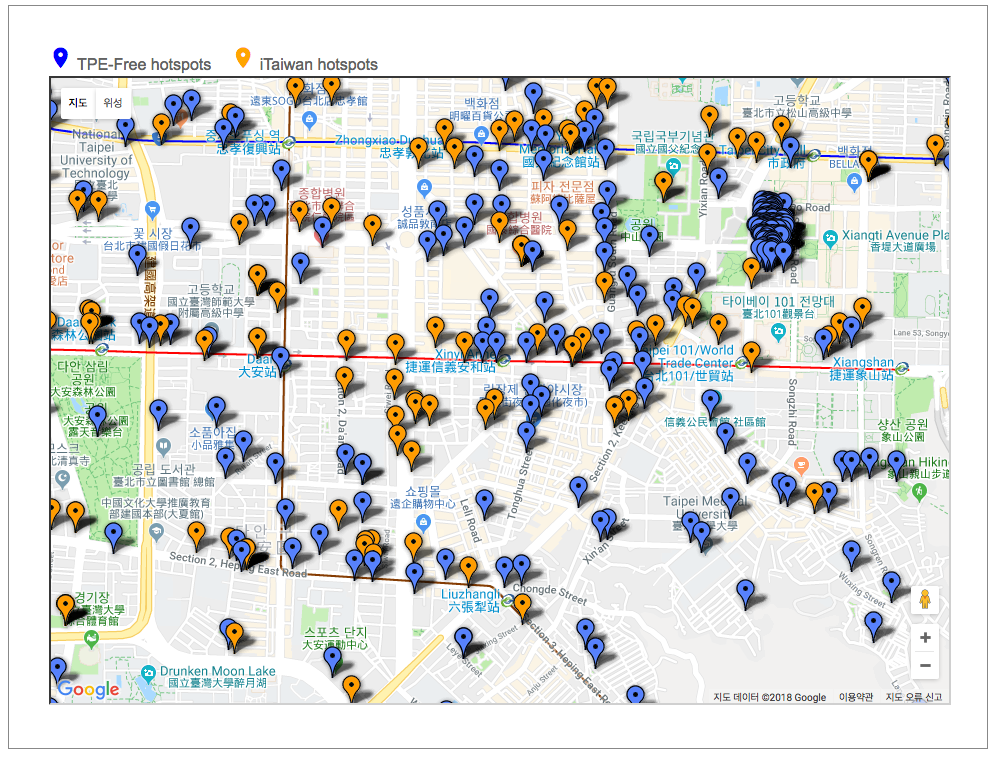Screen dimensions: 1000x757
Task: Open the 이용약관 terms link
Action: [x=855, y=697]
